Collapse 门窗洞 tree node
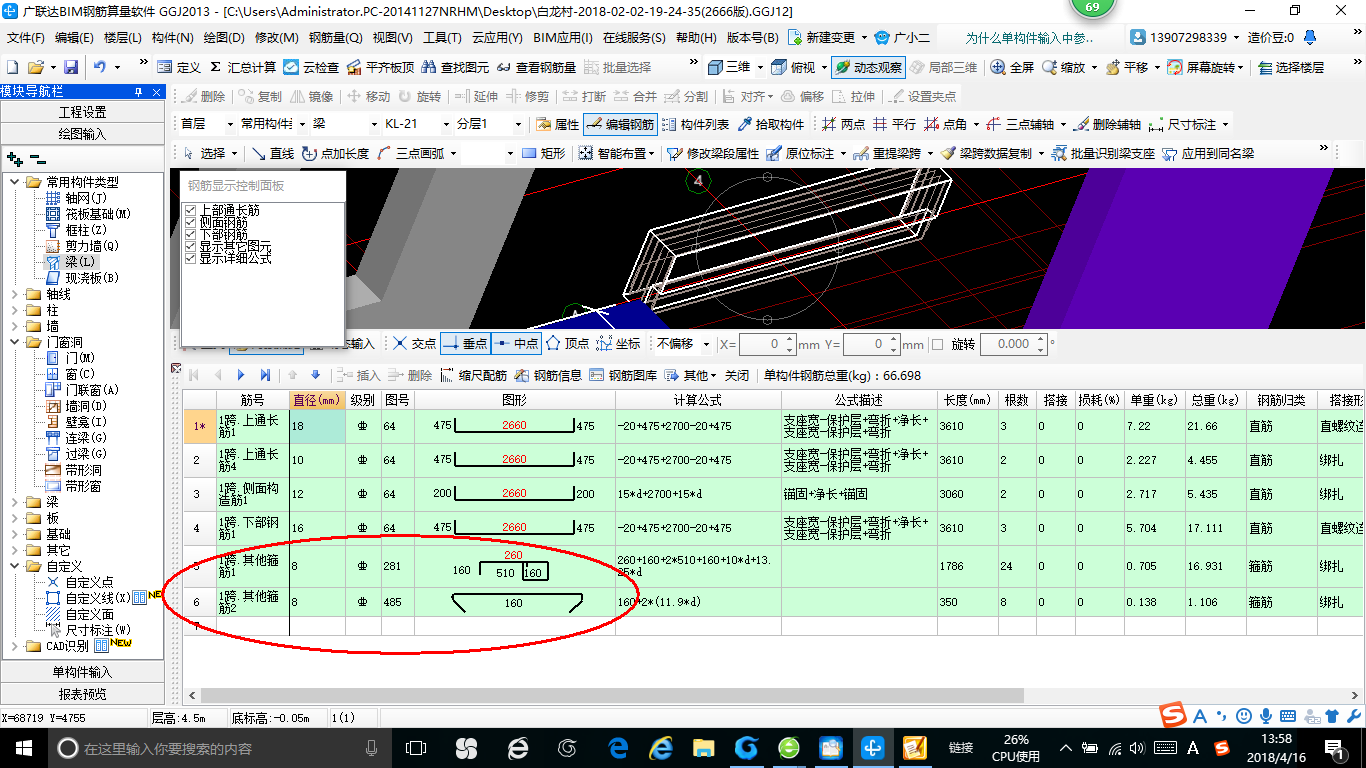 [x=15, y=342]
